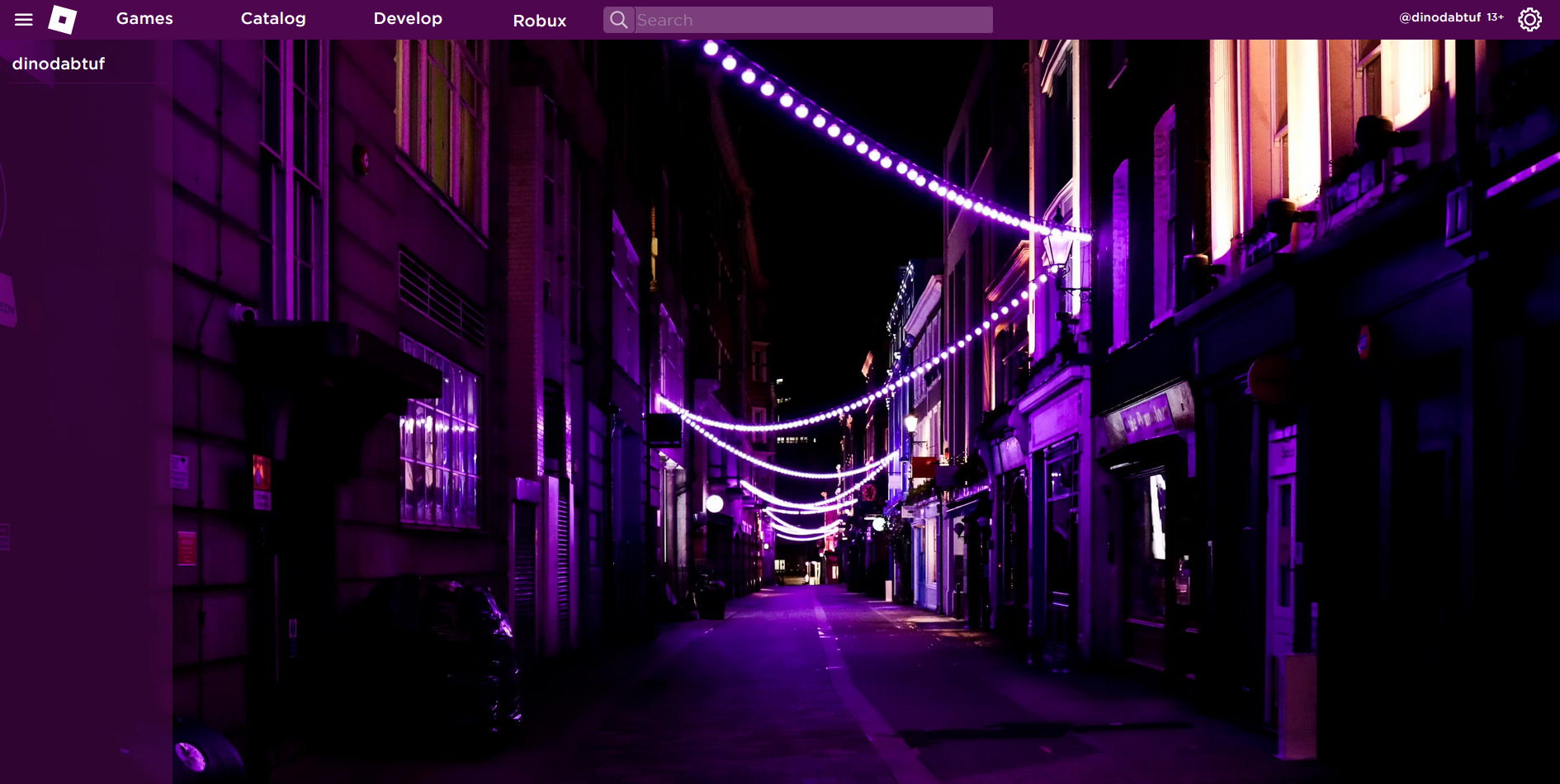Screen dimensions: 1560x784
Task: Open the Games page
Action: tap(144, 18)
